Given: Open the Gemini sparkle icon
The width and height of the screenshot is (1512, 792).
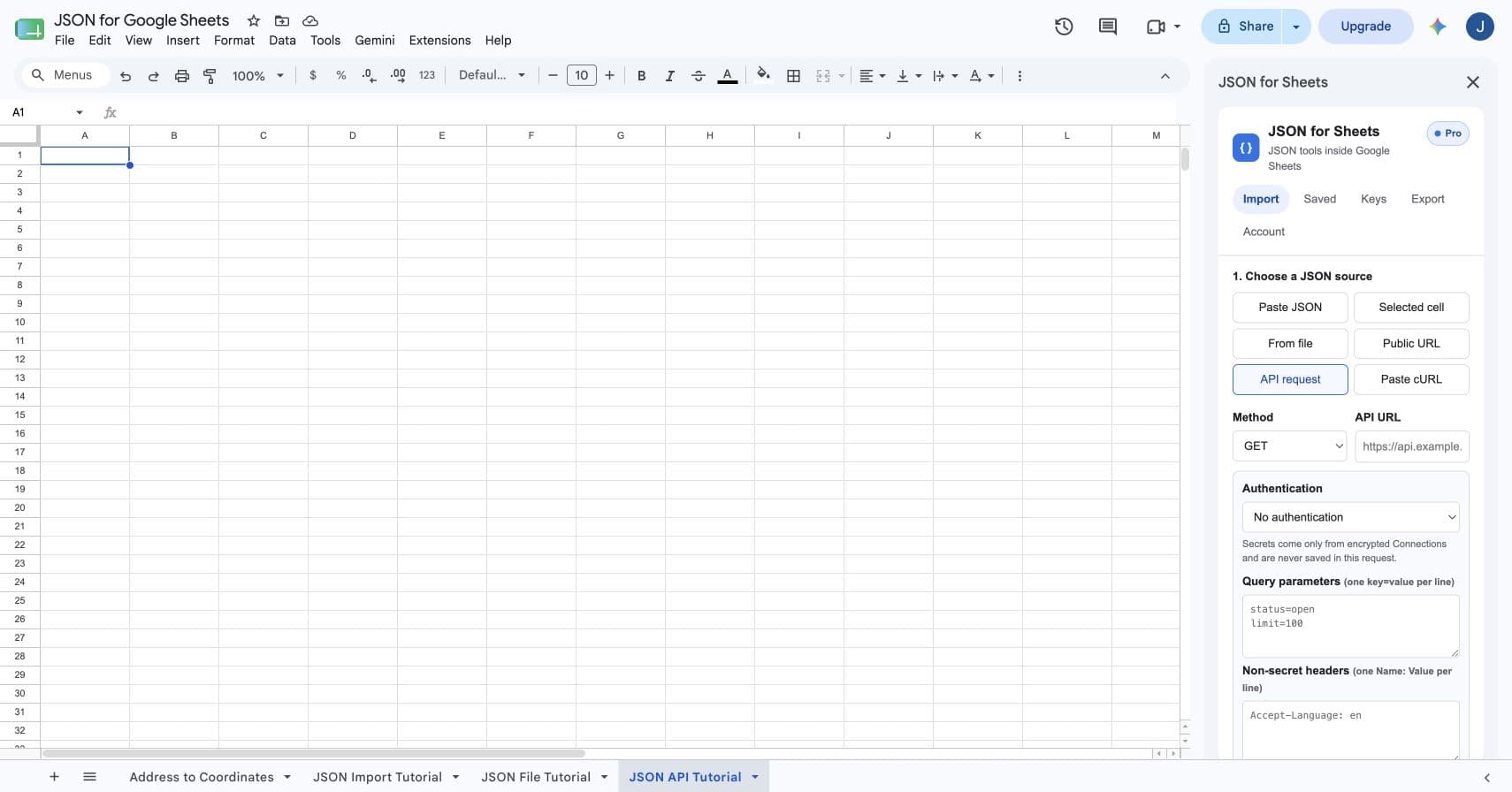Looking at the screenshot, I should click(1438, 27).
